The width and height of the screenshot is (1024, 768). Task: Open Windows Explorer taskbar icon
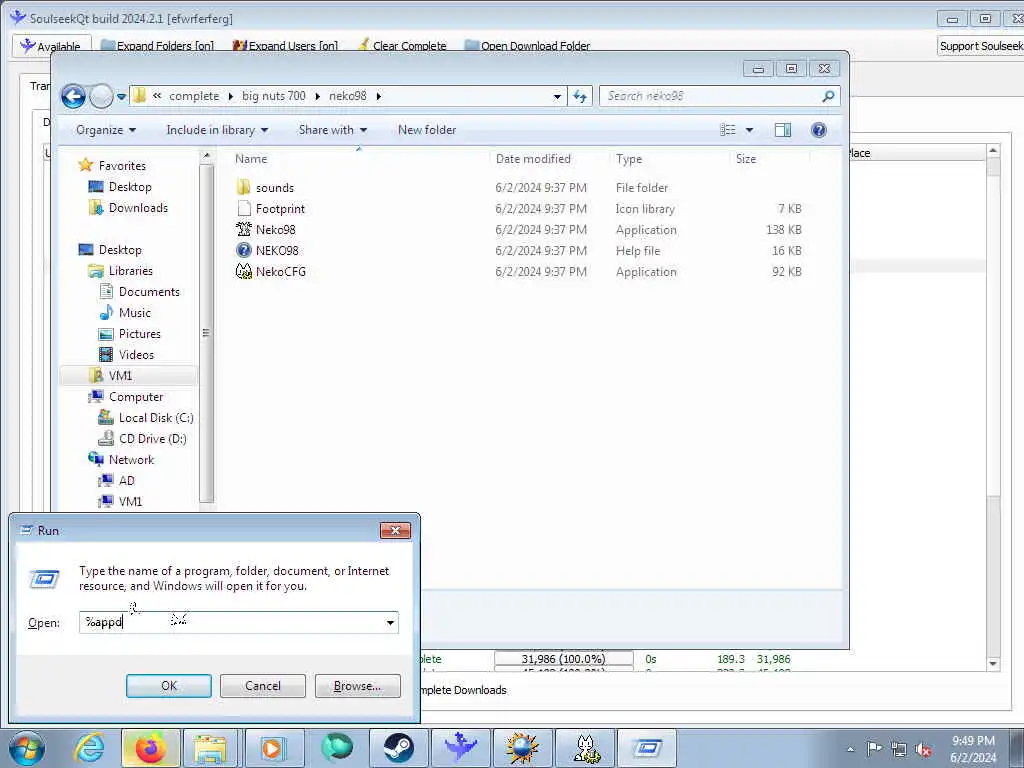click(x=209, y=748)
